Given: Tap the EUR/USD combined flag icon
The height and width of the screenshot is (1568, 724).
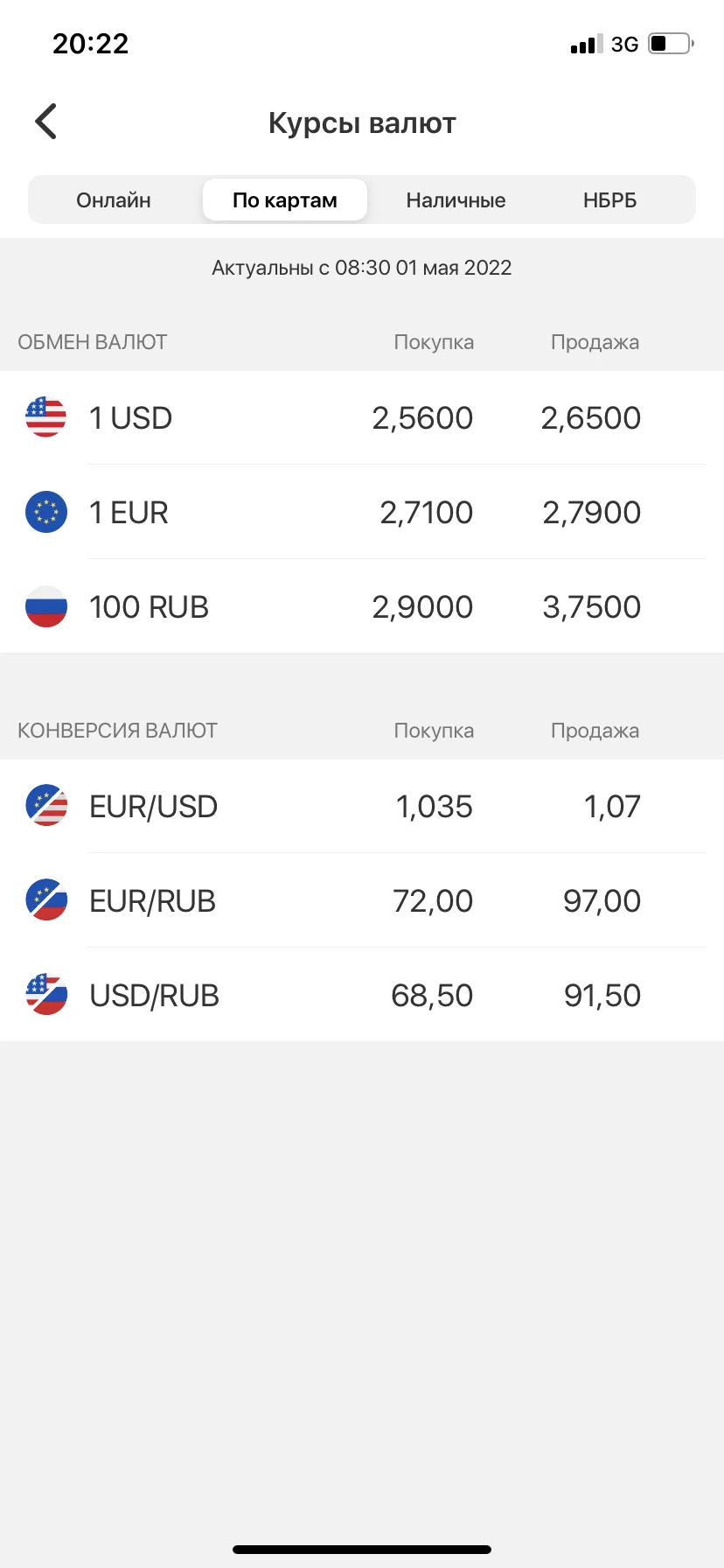Looking at the screenshot, I should pyautogui.click(x=46, y=806).
